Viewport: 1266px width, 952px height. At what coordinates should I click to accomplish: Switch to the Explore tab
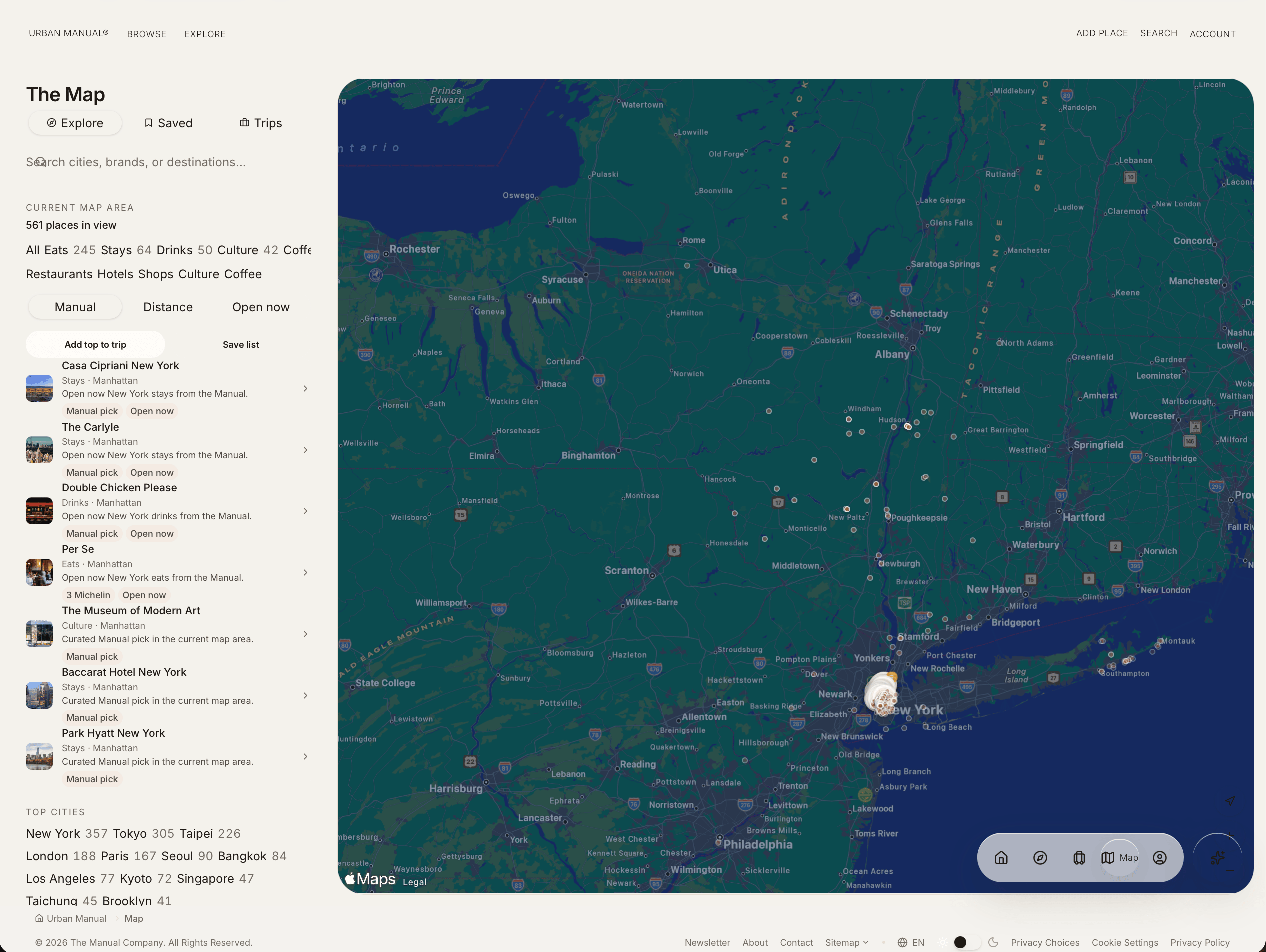tap(75, 123)
